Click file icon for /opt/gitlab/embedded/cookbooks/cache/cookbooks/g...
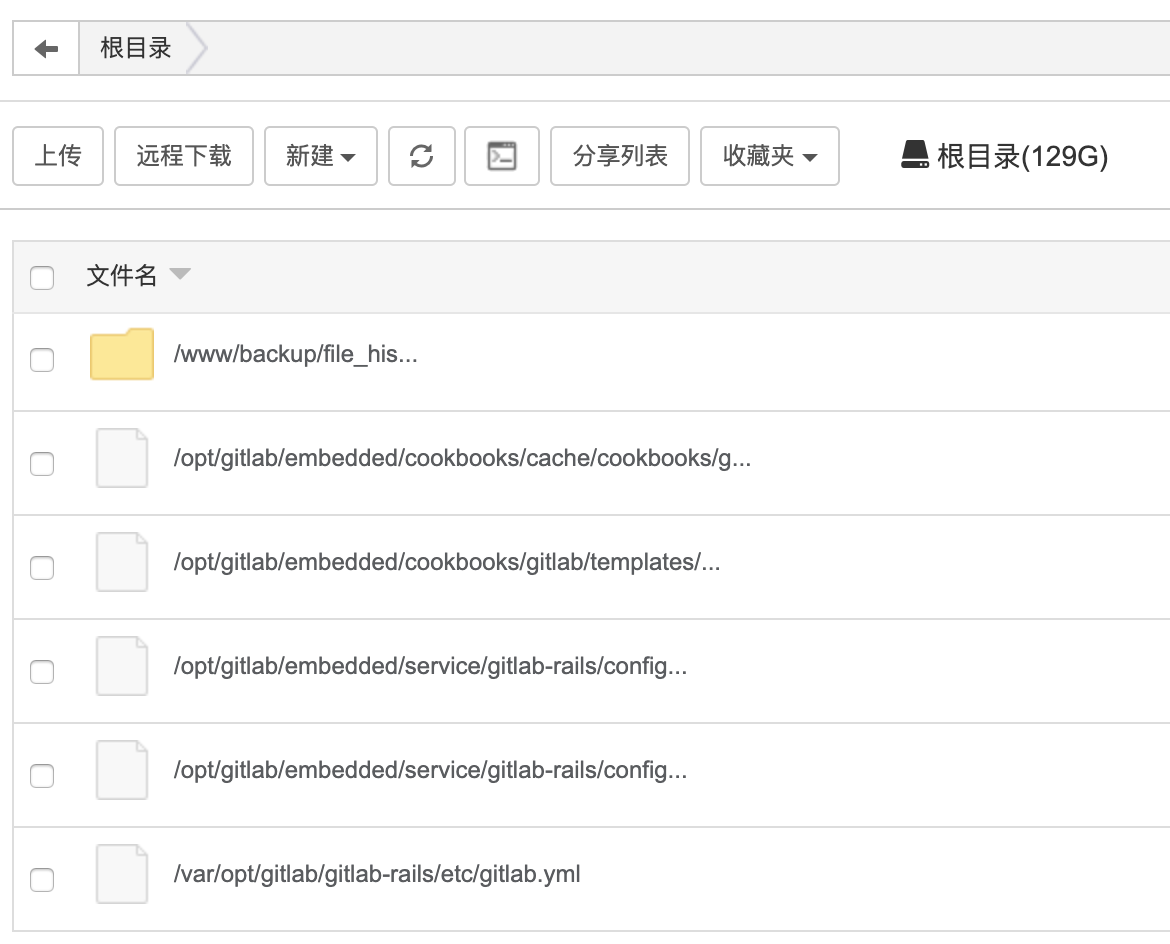The height and width of the screenshot is (944, 1170). pyautogui.click(x=122, y=458)
